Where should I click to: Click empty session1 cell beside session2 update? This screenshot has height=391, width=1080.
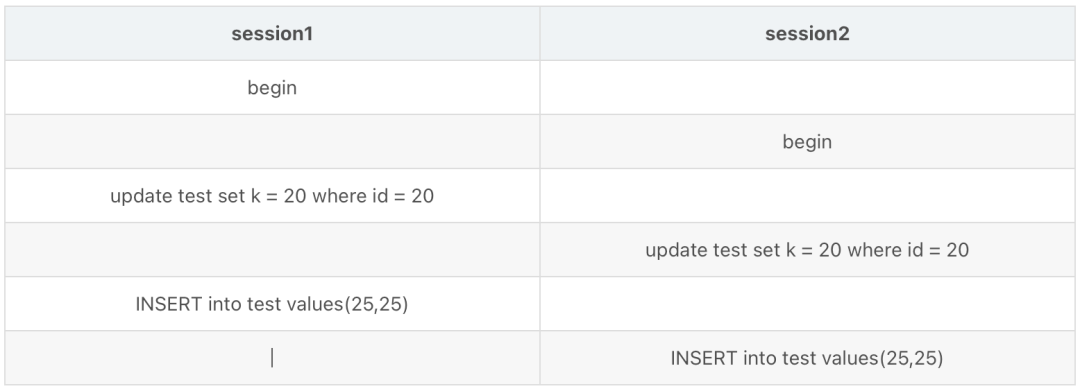(x=272, y=250)
